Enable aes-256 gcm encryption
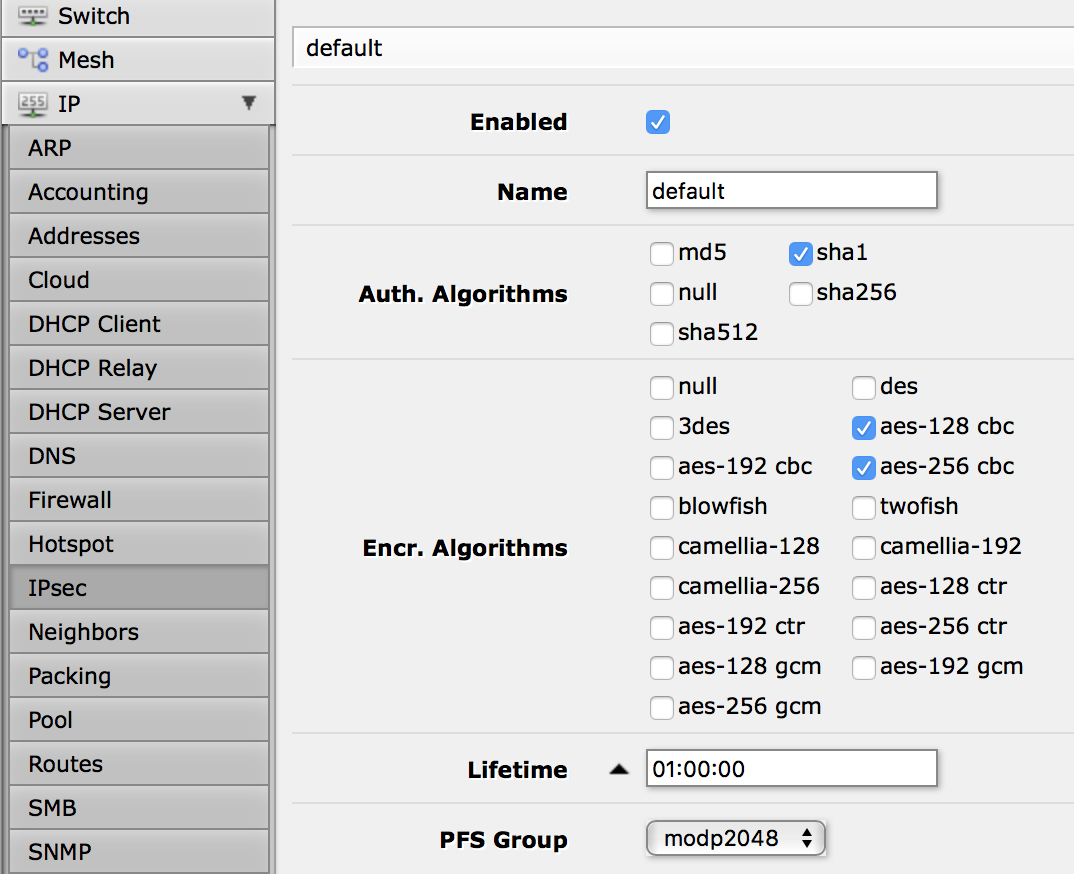Screen dimensions: 1074x874 pos(662,708)
